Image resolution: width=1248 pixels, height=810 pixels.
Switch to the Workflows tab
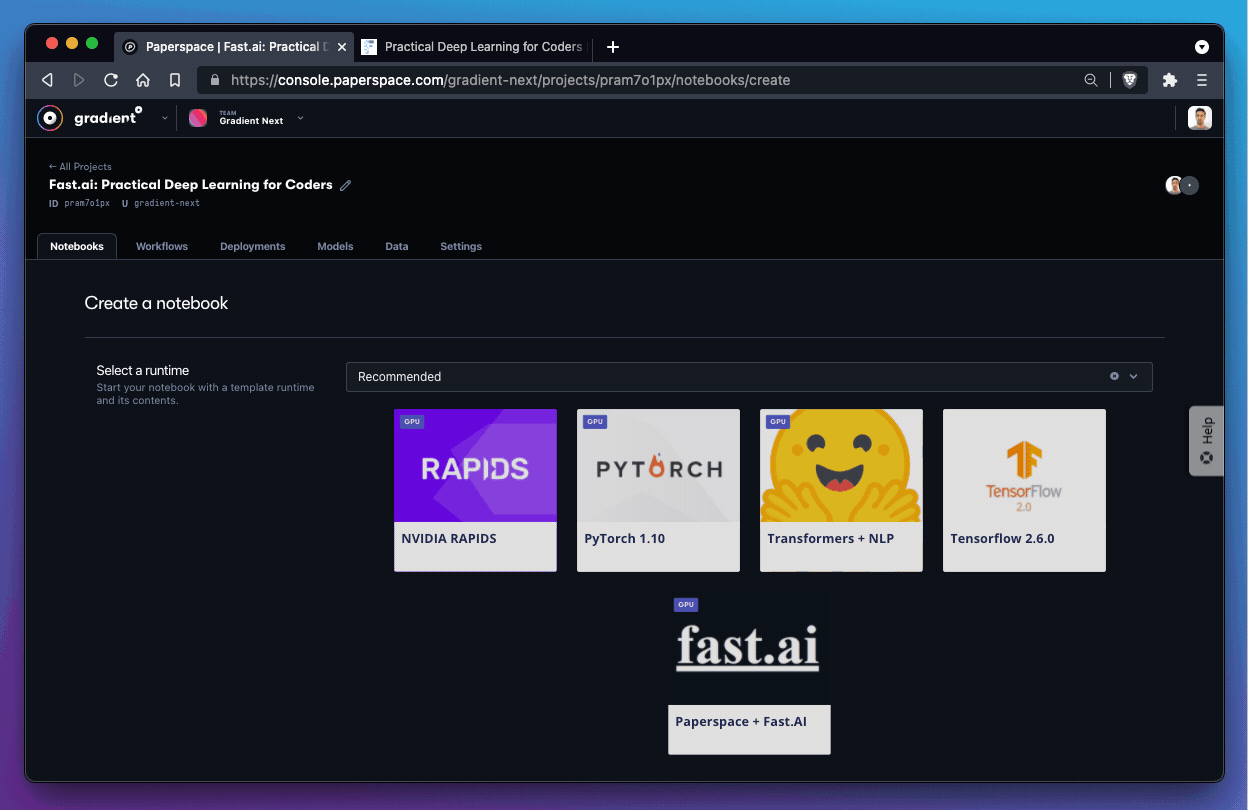coord(162,246)
